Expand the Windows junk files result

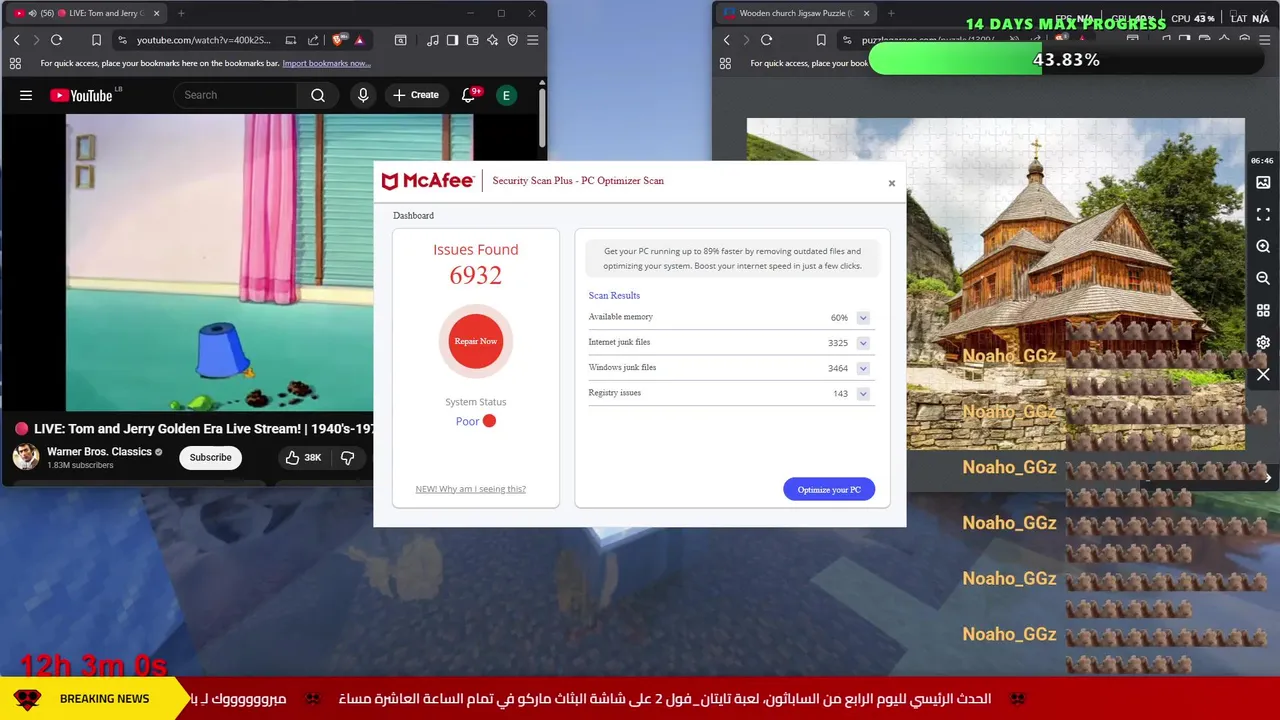coord(863,368)
